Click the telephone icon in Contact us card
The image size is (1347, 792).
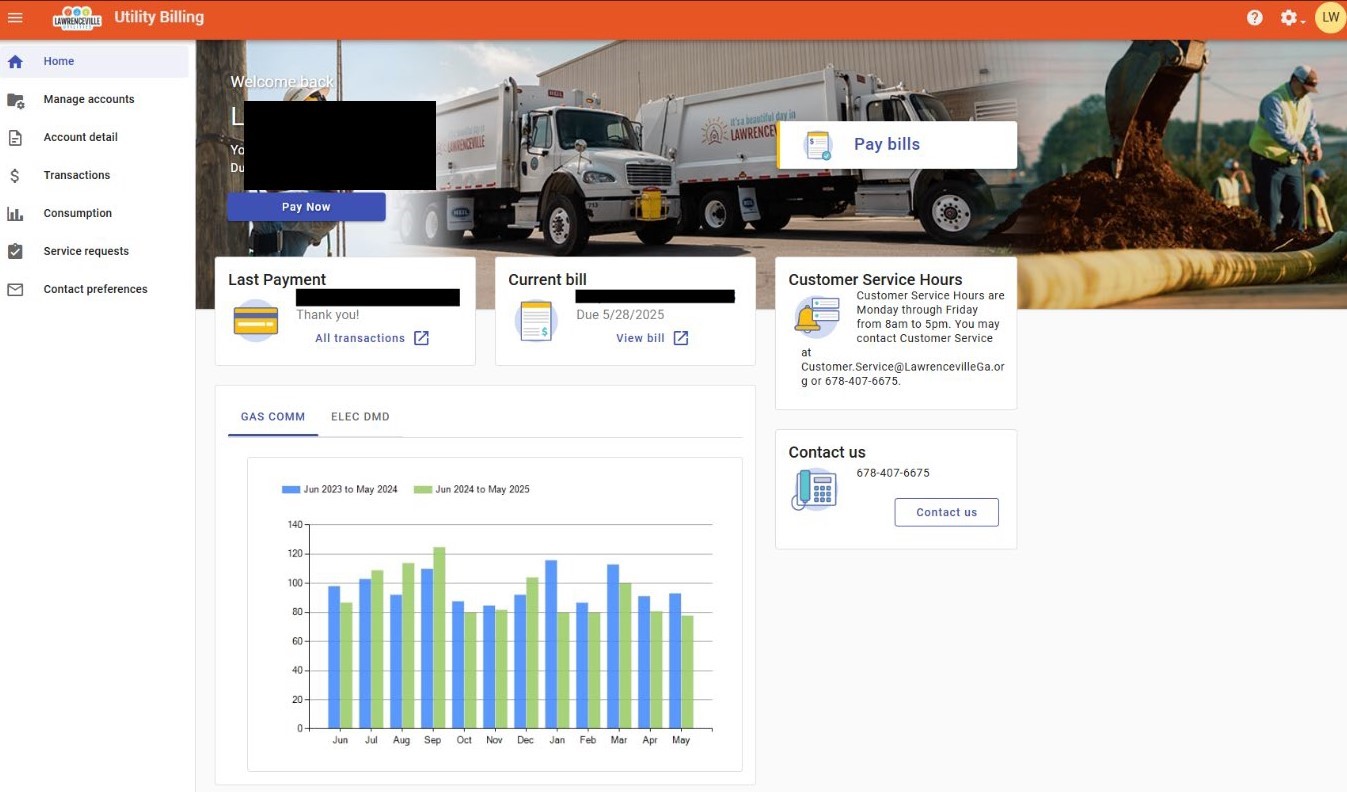coord(813,489)
